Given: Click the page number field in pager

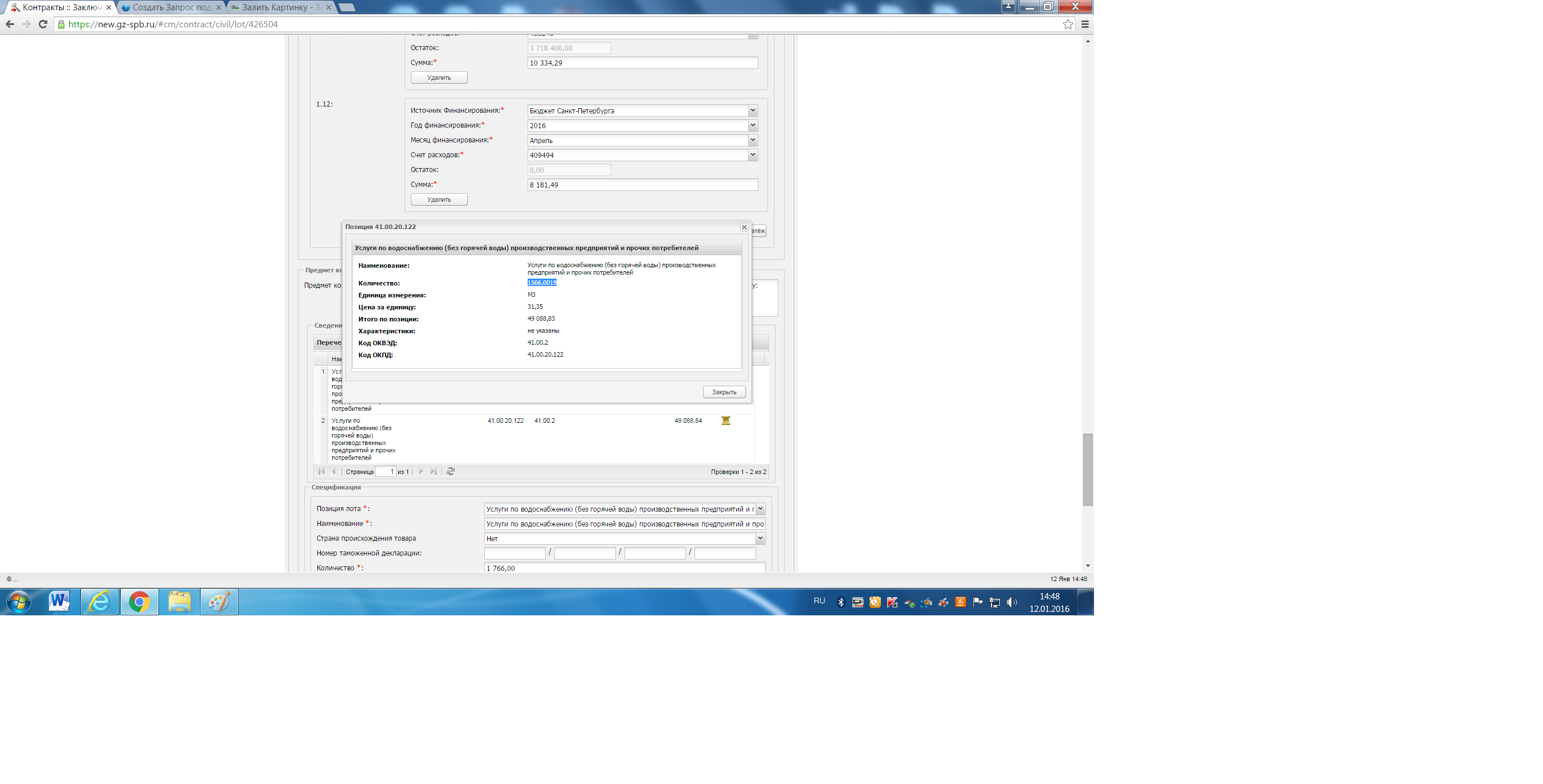Looking at the screenshot, I should 385,471.
